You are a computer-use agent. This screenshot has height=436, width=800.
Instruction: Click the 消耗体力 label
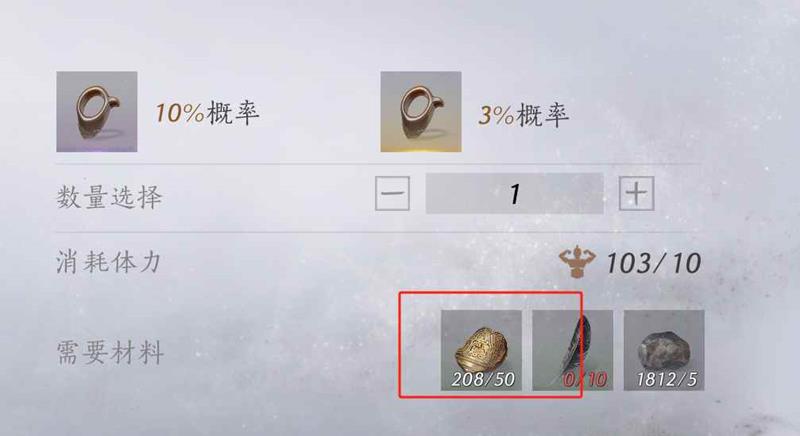109,262
